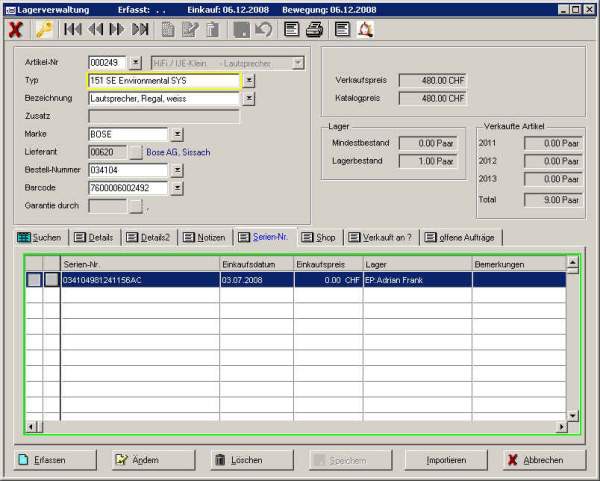Jump to the last record
The image size is (600, 481).
141,29
